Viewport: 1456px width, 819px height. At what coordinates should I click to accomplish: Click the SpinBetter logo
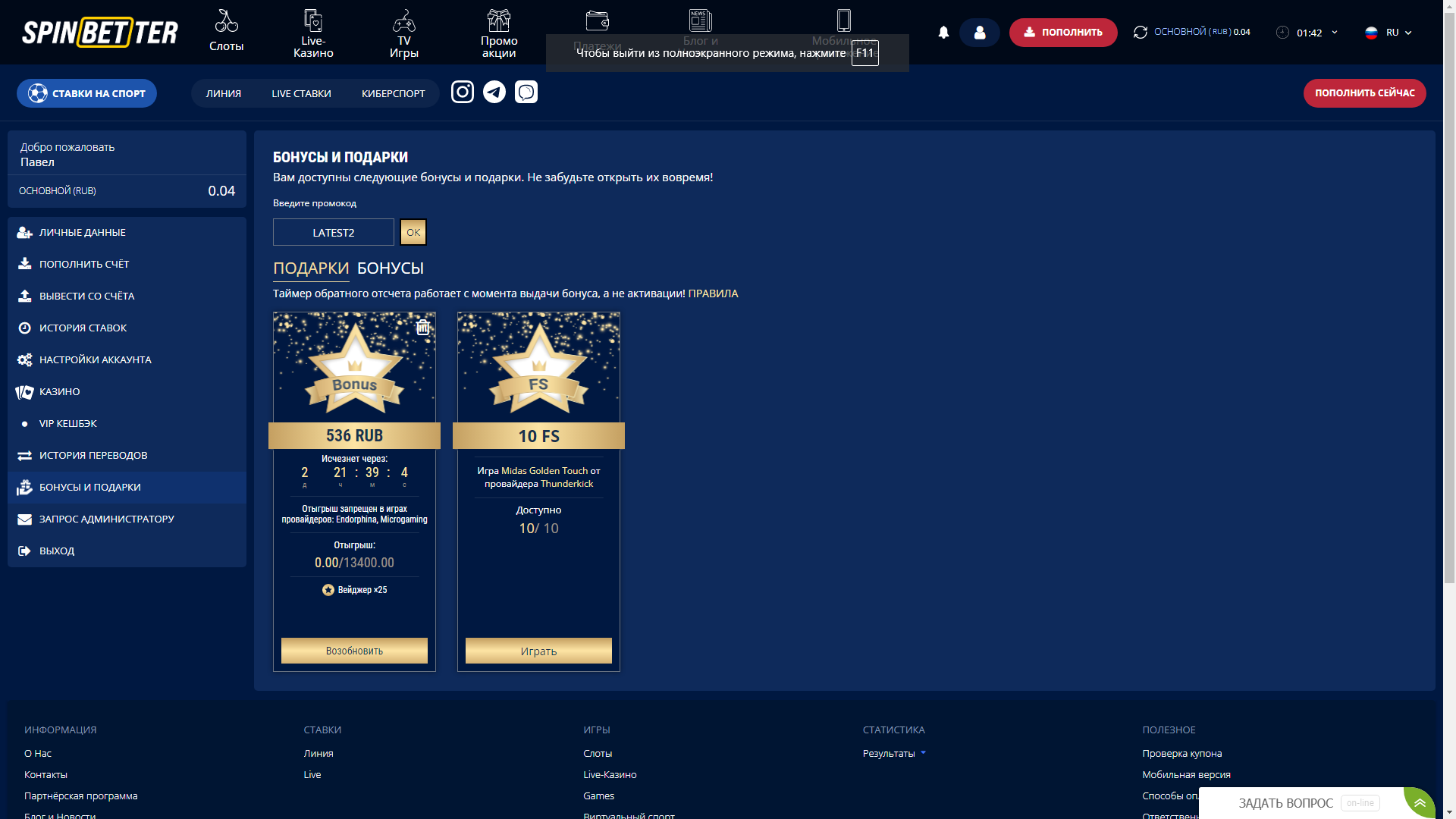coord(100,32)
